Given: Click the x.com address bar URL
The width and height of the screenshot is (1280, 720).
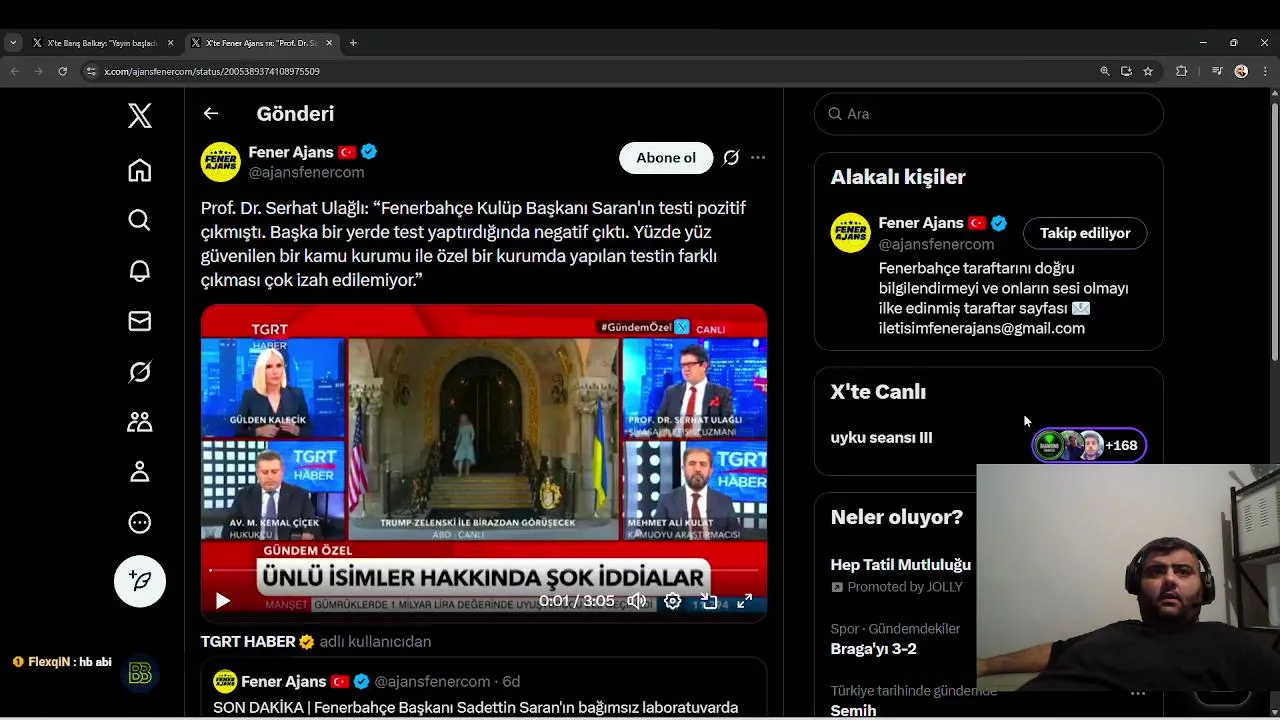Looking at the screenshot, I should pyautogui.click(x=212, y=72).
